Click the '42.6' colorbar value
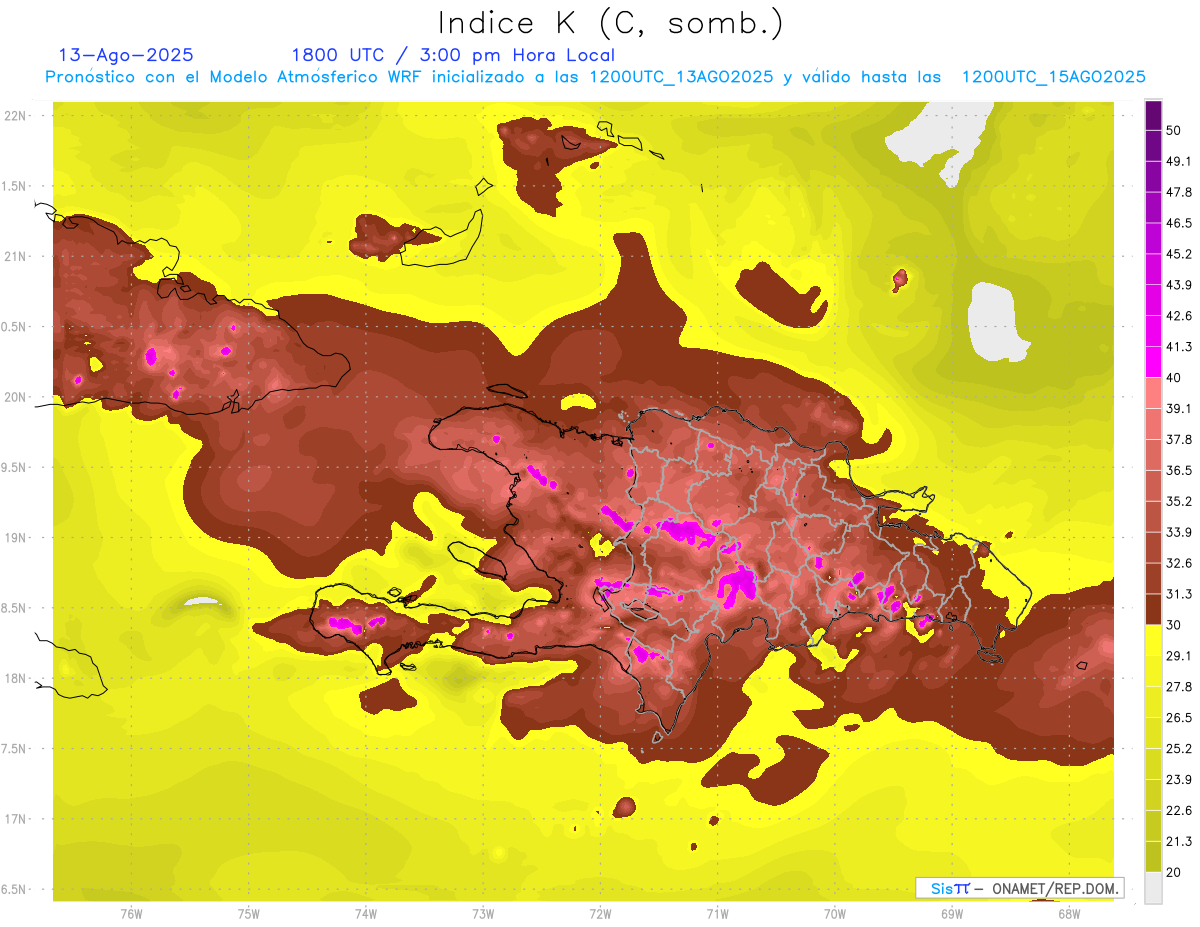Viewport: 1200px width, 927px height. tap(1179, 316)
